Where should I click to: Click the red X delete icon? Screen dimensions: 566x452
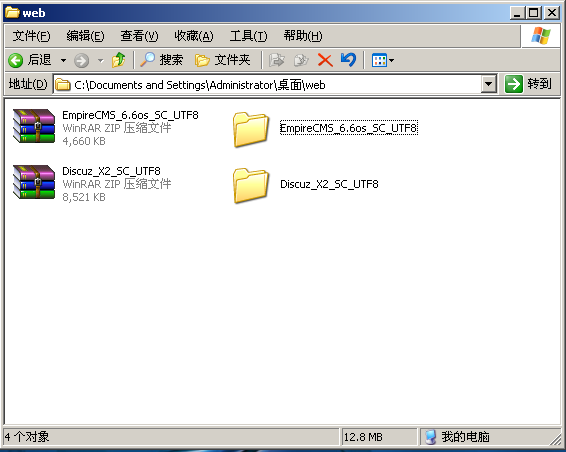(325, 60)
